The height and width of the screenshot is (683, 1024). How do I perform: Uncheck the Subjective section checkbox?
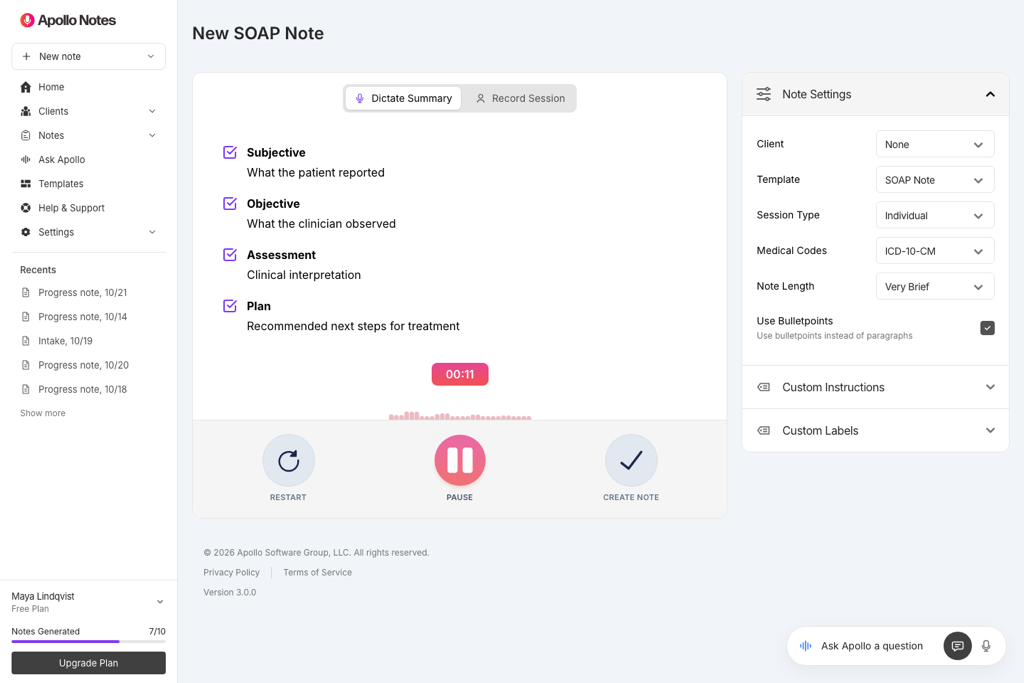pos(230,152)
